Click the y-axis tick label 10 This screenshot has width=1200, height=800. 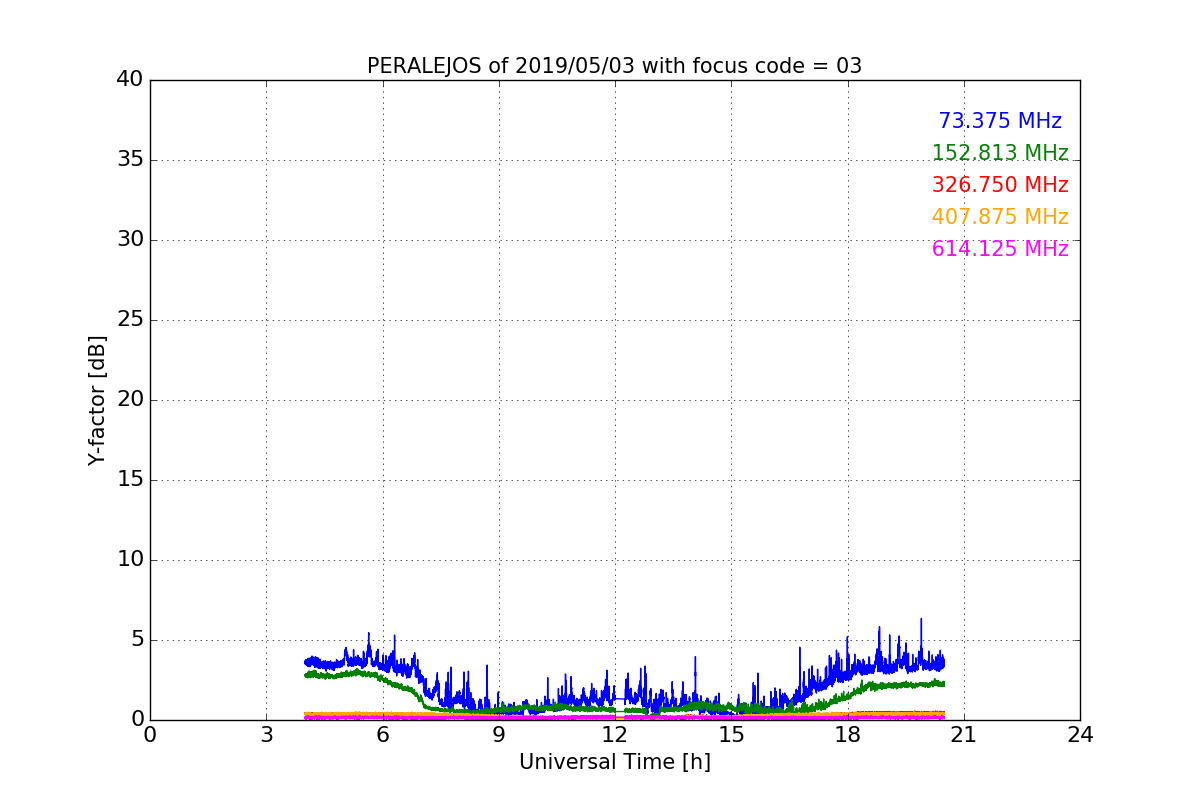[130, 560]
